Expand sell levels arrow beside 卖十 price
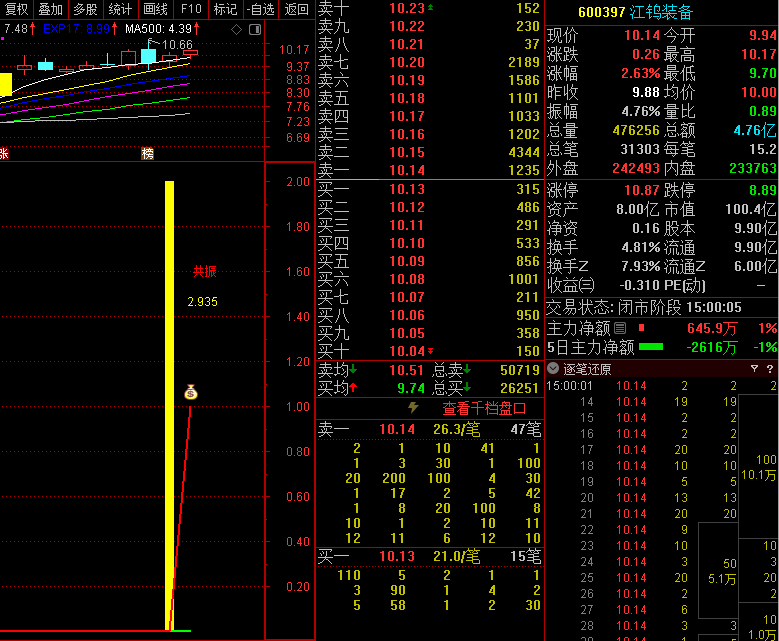This screenshot has height=641, width=779. (431, 8)
